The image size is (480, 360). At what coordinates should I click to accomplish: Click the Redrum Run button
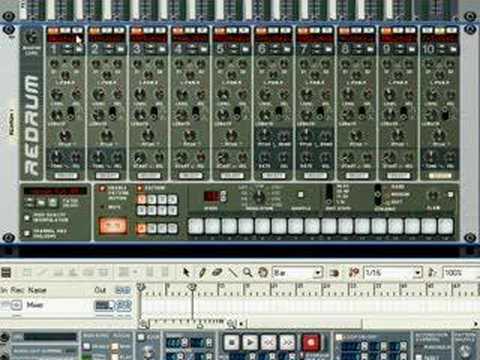tap(113, 226)
